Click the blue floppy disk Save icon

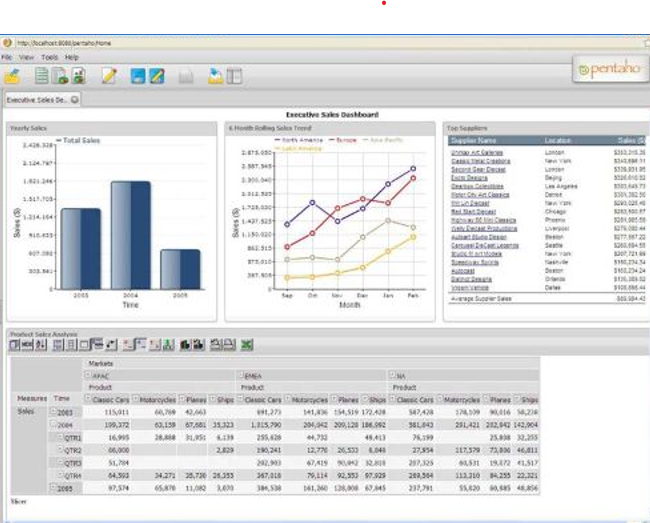(138, 76)
